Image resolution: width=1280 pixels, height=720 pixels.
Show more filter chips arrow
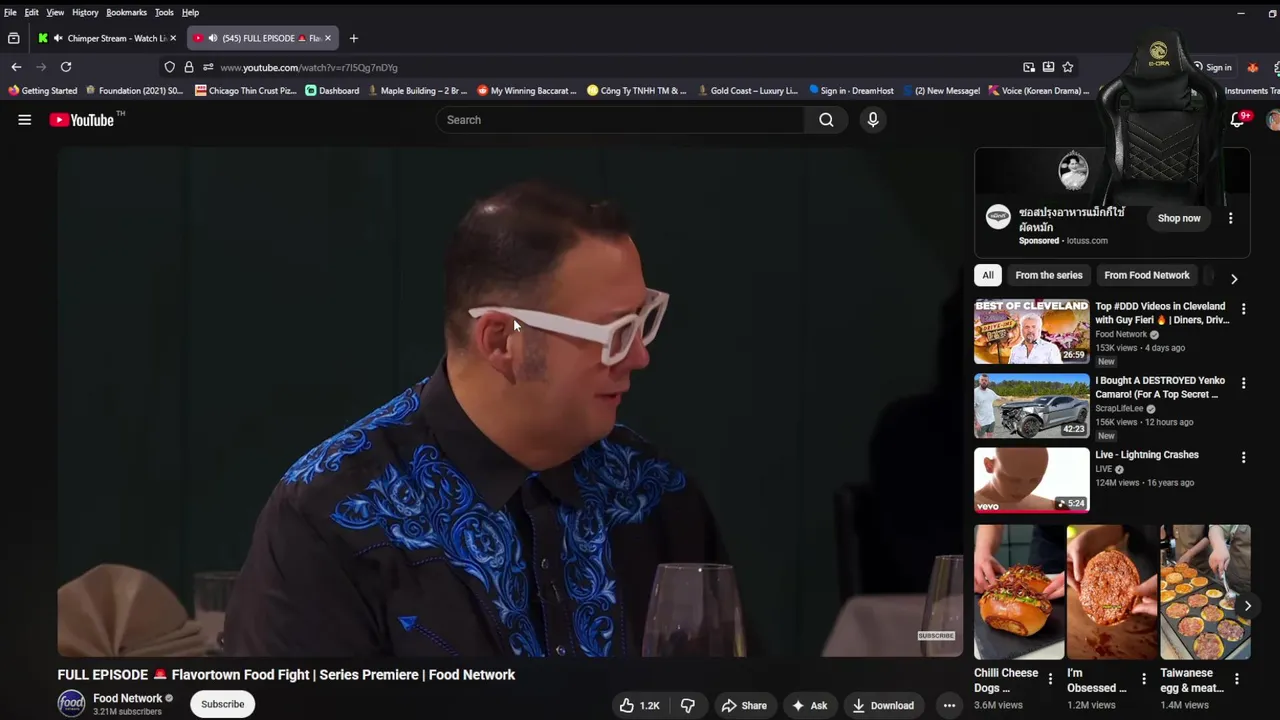pos(1234,279)
